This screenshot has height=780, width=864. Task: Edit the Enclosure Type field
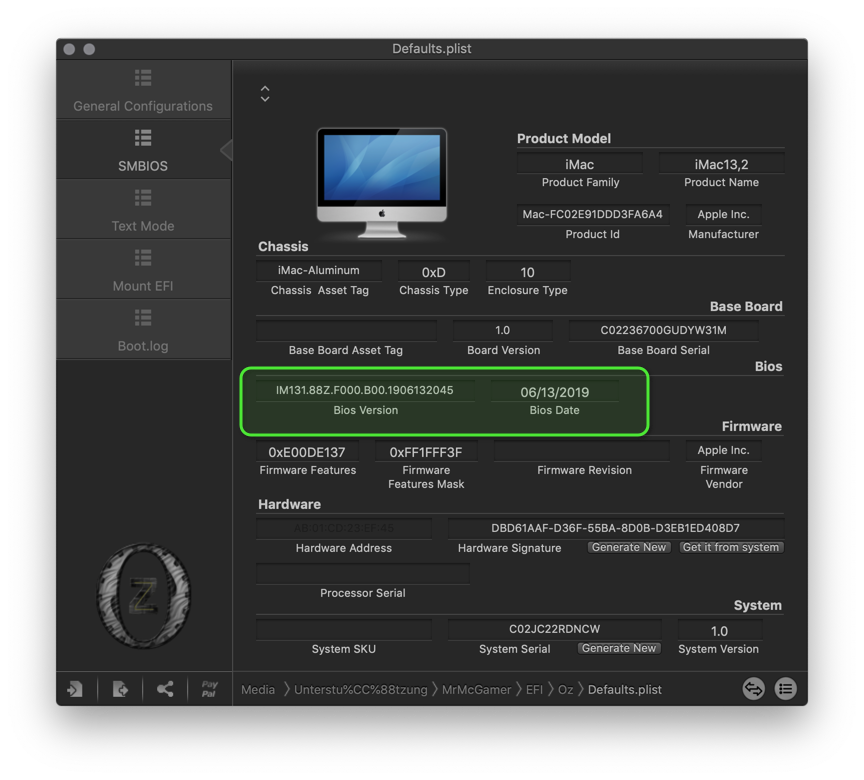click(528, 272)
